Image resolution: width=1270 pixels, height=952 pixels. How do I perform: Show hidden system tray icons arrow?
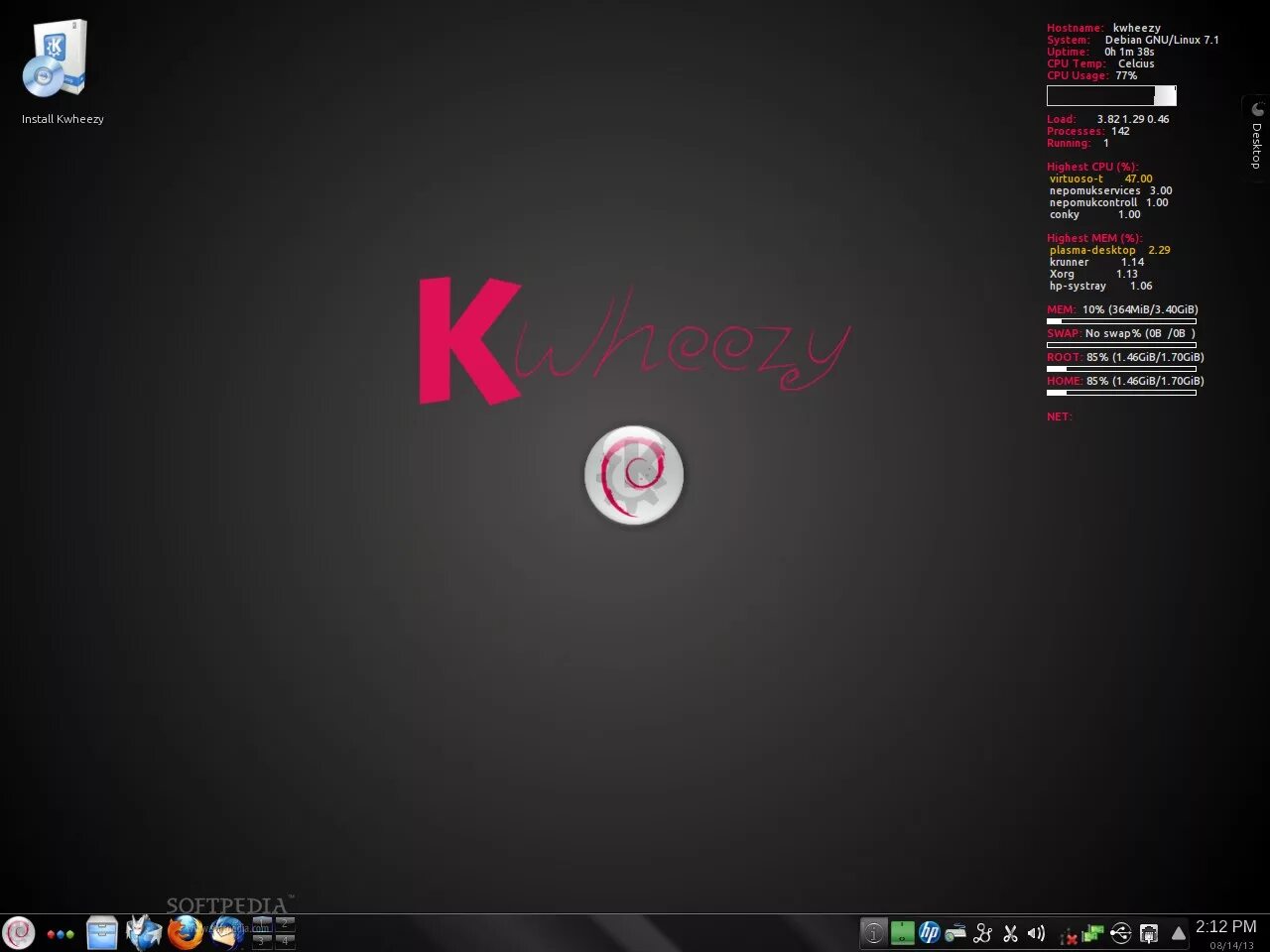pyautogui.click(x=1179, y=933)
